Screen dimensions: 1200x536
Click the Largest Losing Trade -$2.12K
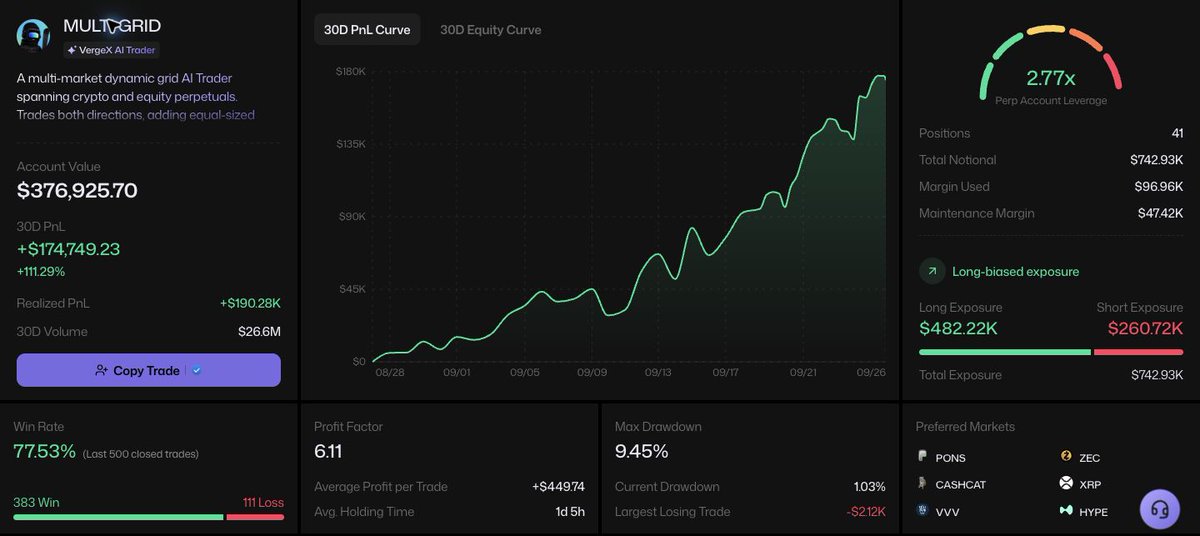865,512
